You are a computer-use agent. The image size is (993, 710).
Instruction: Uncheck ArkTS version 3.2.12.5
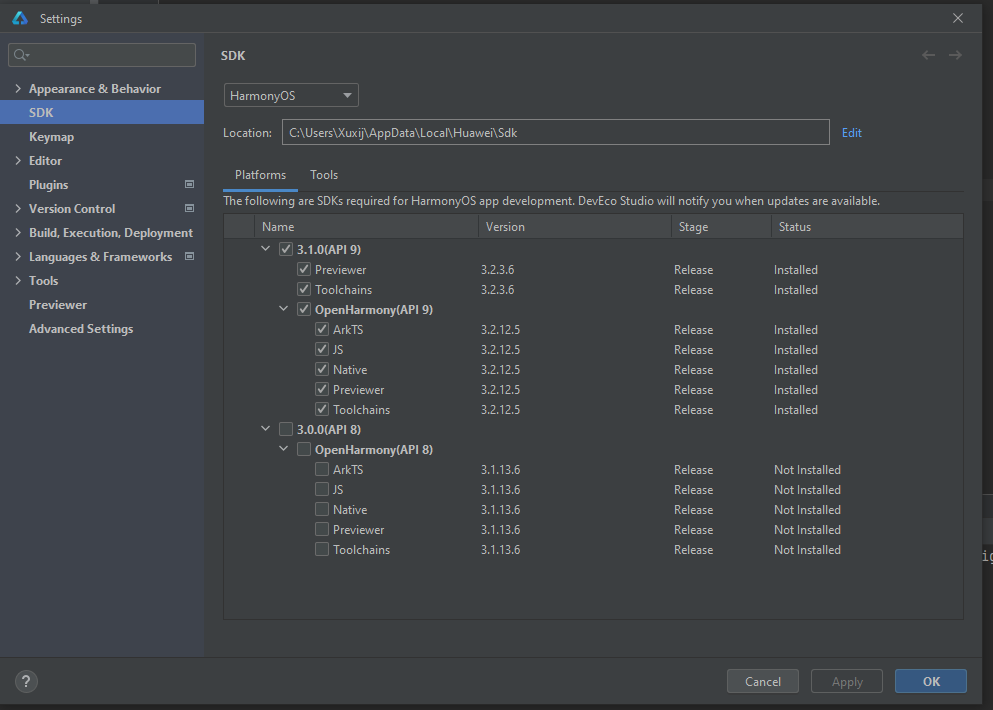click(x=322, y=329)
